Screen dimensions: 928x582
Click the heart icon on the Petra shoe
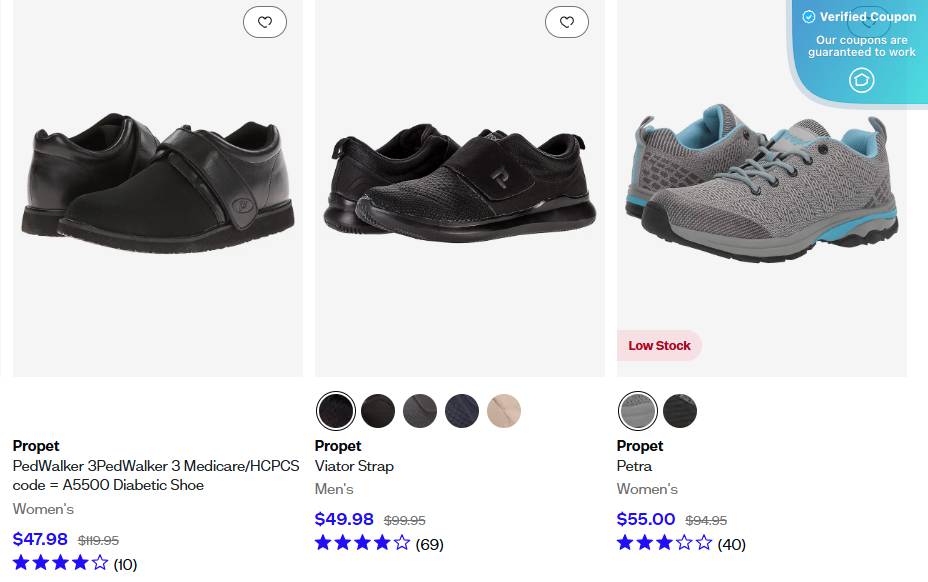coord(870,19)
